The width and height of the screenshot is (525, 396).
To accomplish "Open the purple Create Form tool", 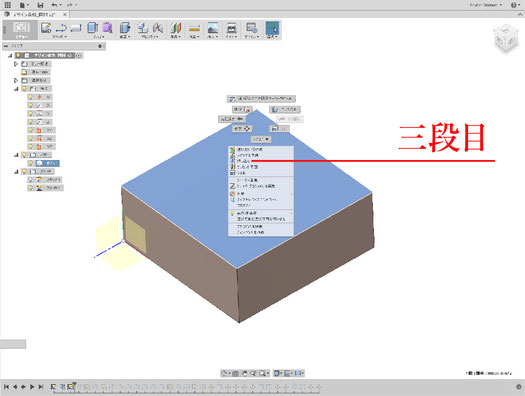I will pyautogui.click(x=107, y=28).
